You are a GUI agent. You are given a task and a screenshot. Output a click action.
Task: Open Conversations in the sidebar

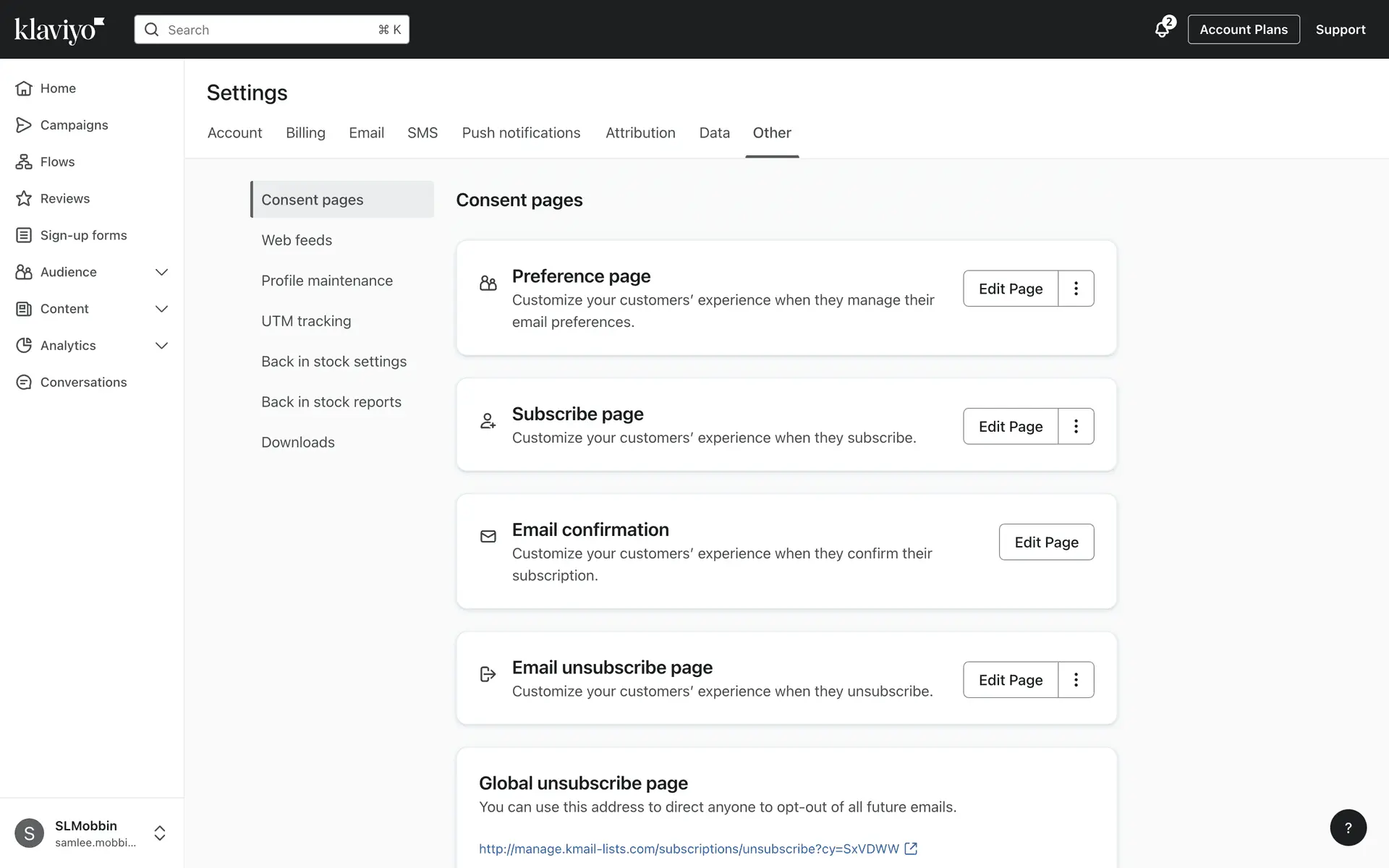click(x=83, y=382)
